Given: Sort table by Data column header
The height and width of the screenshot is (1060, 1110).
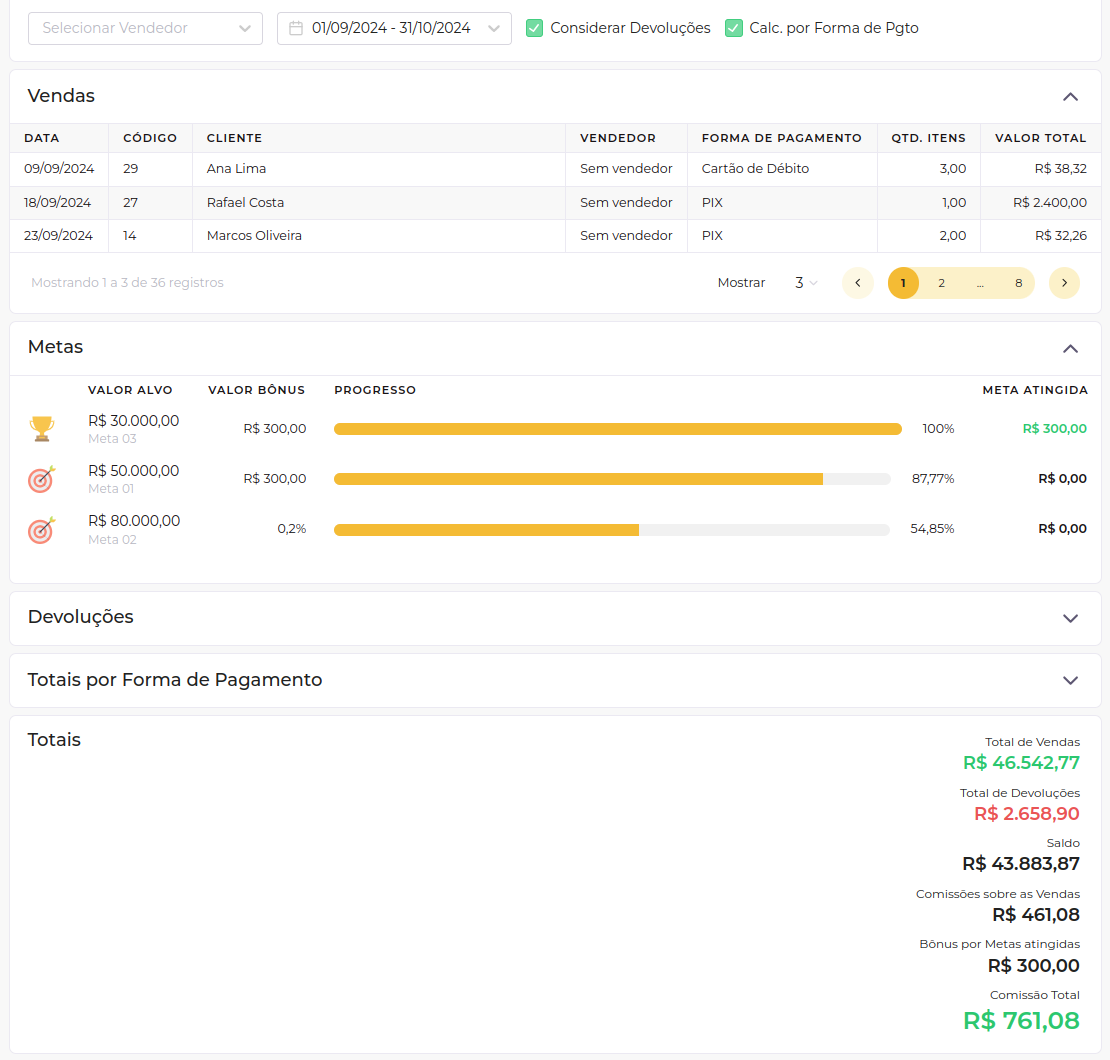Looking at the screenshot, I should point(42,138).
